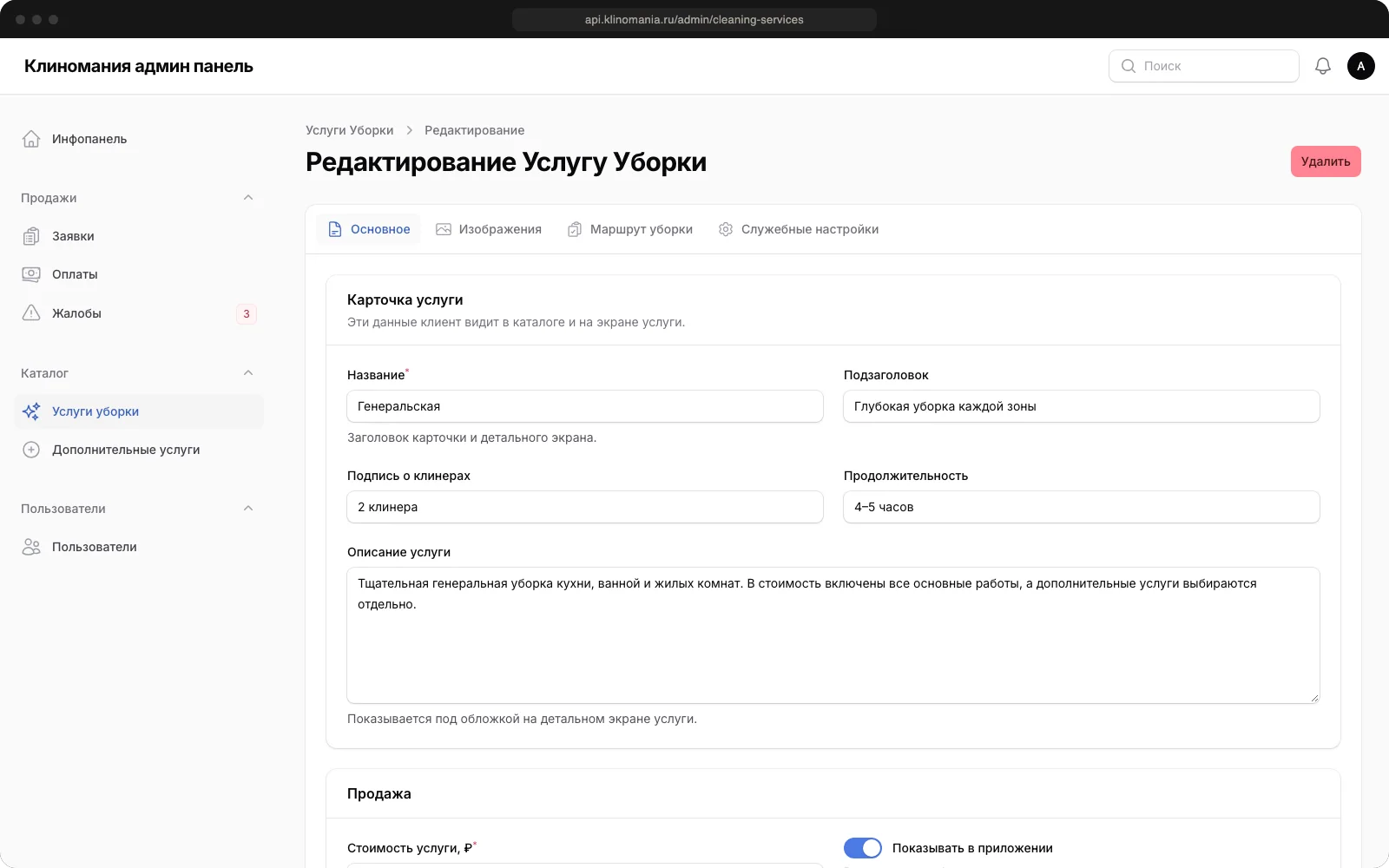The image size is (1389, 868).
Task: Toggle Показывать в приложении switch
Action: [863, 848]
